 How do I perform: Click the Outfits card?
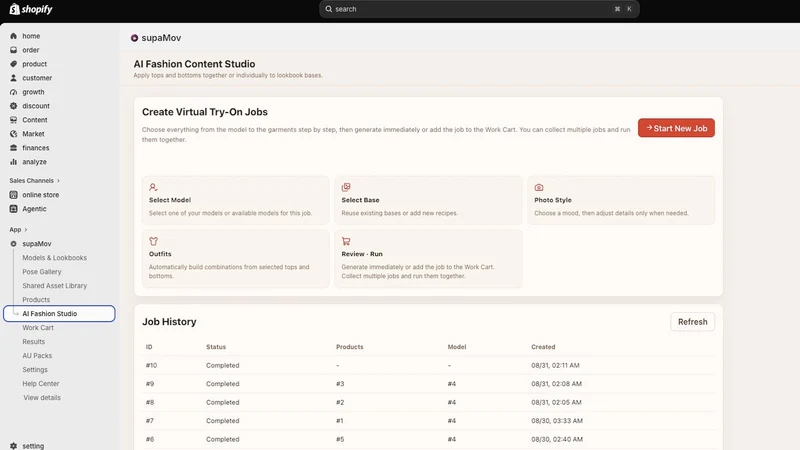click(x=236, y=259)
